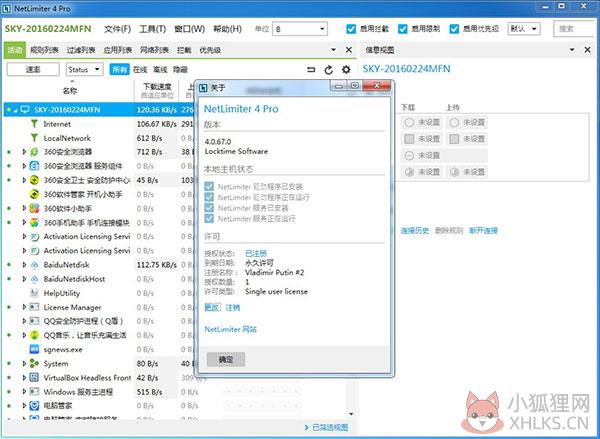
Task: Click the BaiduNetdiskHost row icon
Action: click(x=34, y=279)
